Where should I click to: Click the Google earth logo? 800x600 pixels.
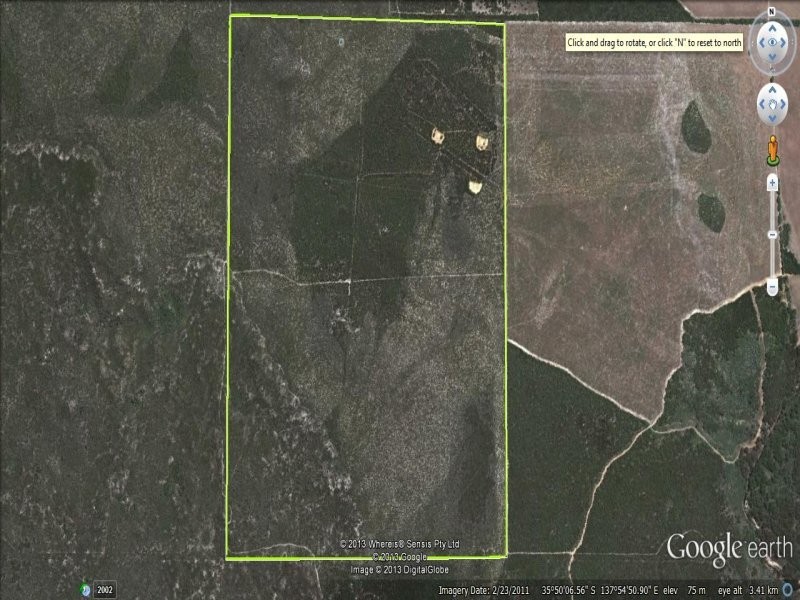[729, 547]
